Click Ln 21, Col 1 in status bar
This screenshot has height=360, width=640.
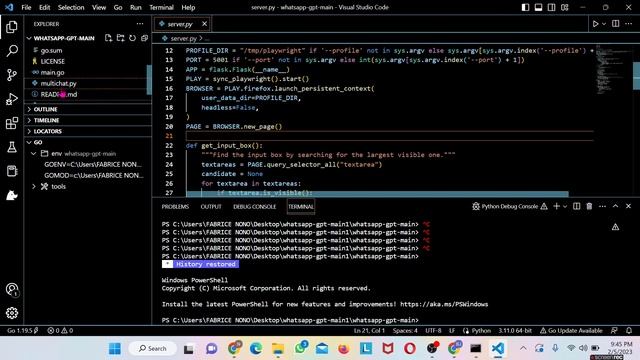369,331
